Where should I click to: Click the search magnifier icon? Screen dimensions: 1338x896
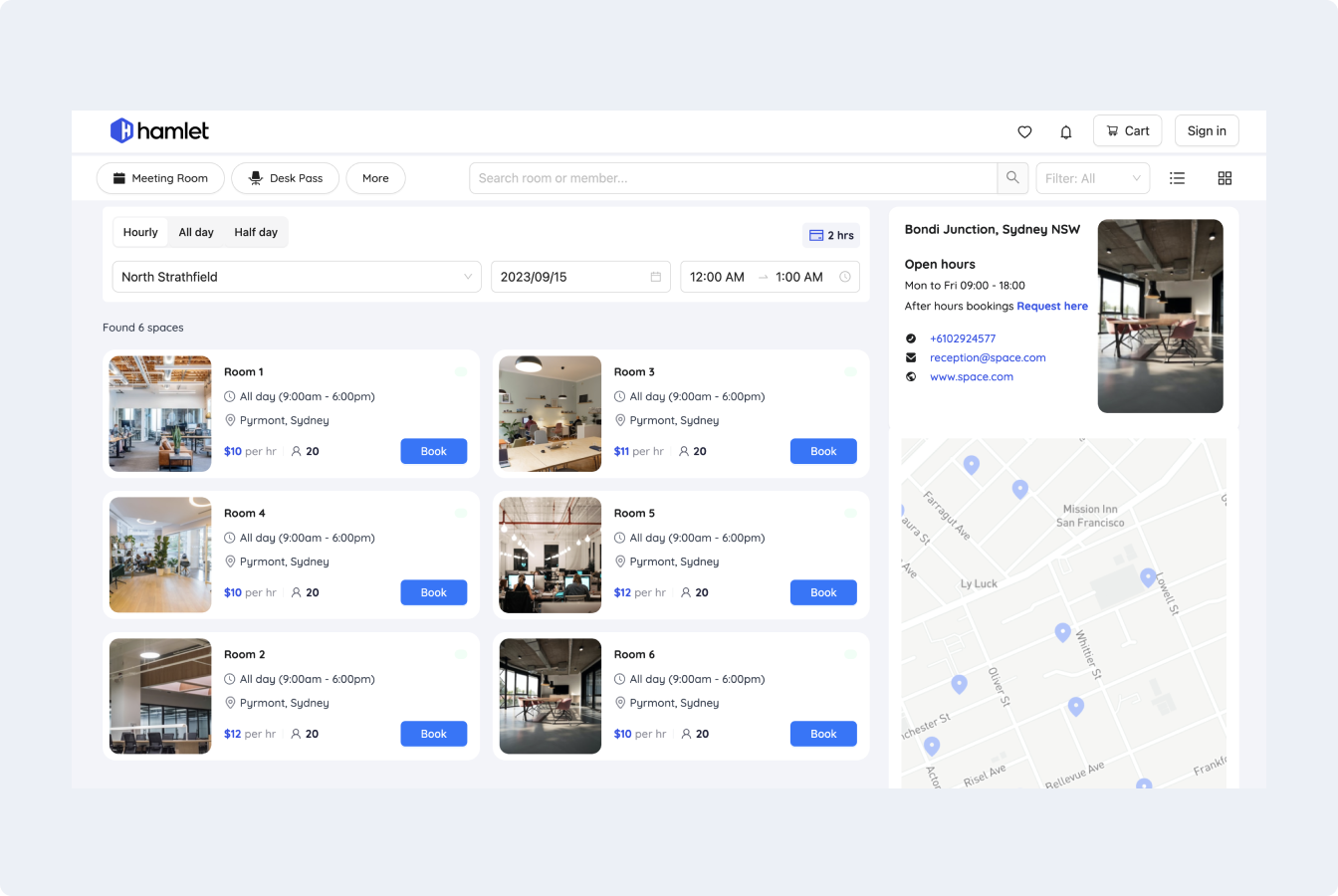pyautogui.click(x=1012, y=178)
